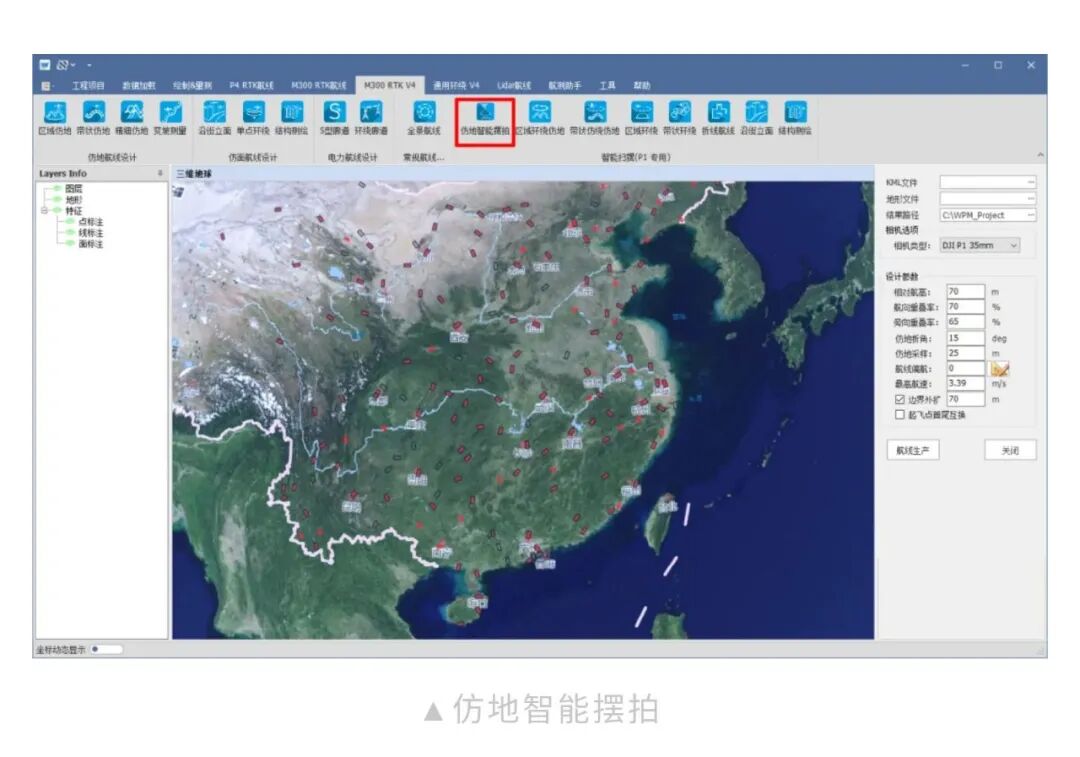The height and width of the screenshot is (757, 1080).
Task: Select the 带状仿地 route tool
Action: [93, 118]
